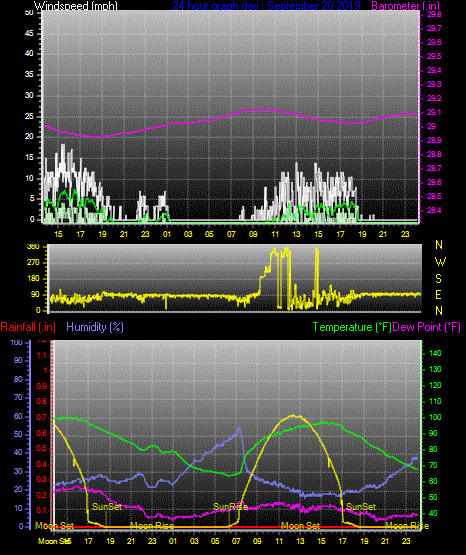Click the 'Moon Set' label near hour 13
Screen dimensions: 466x555
click(300, 526)
